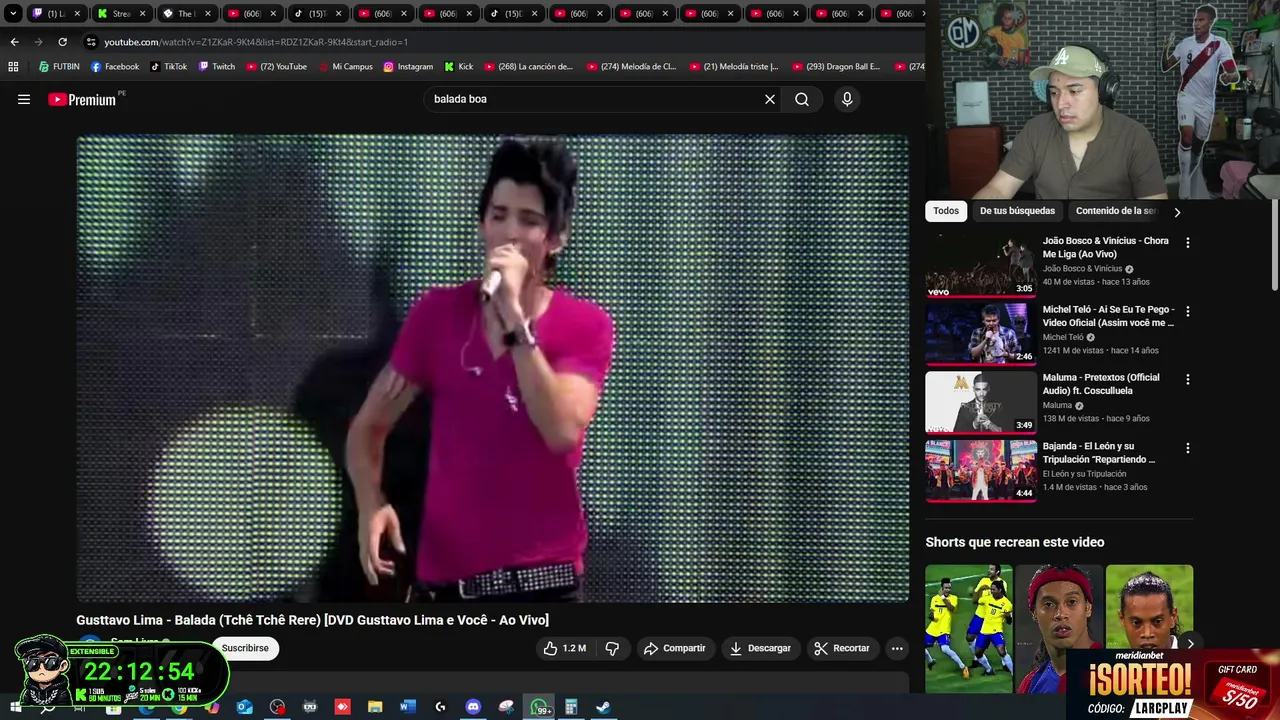Open Microsoft Word from the taskbar

pyautogui.click(x=407, y=707)
